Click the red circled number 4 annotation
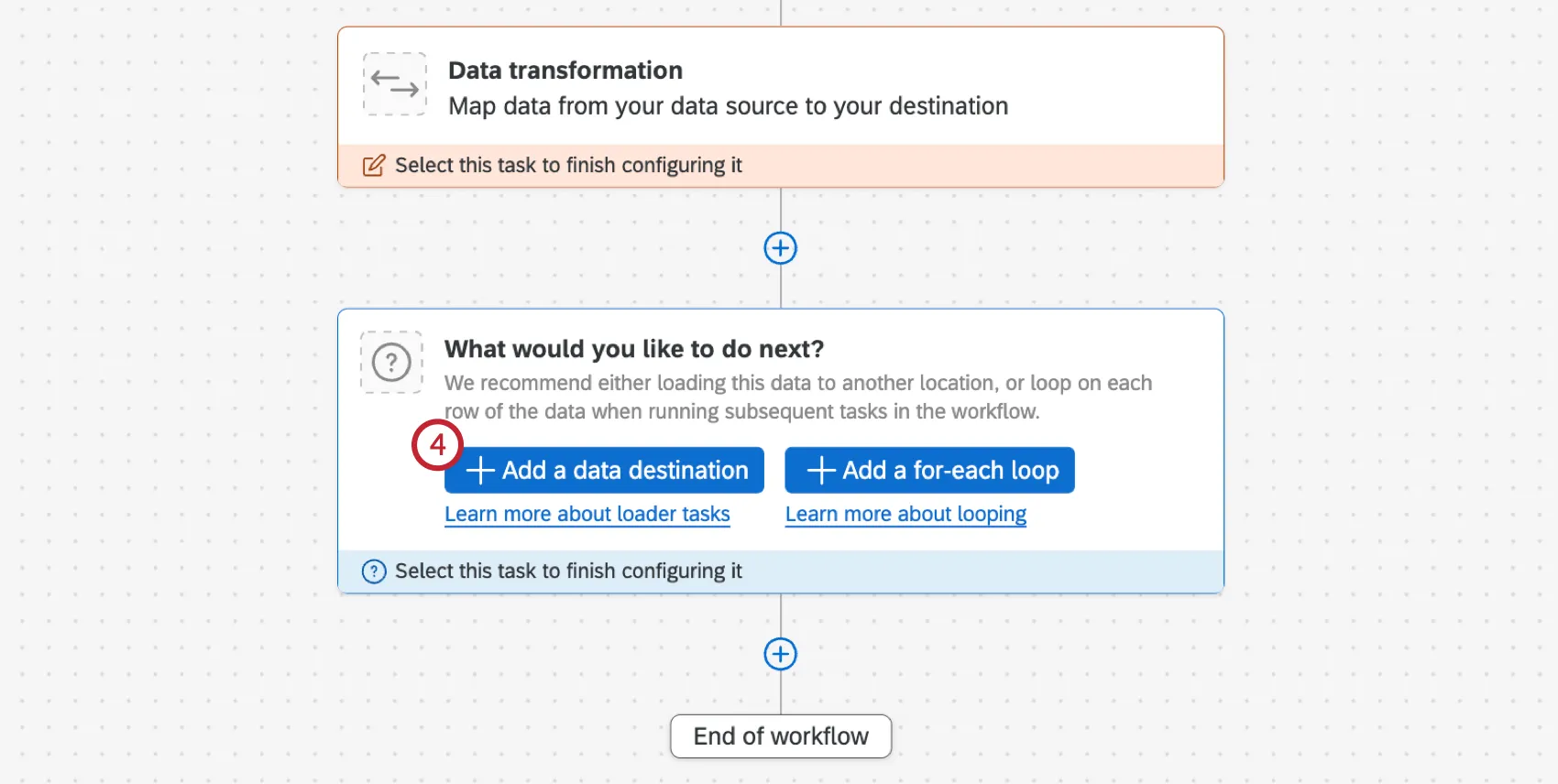This screenshot has height=784, width=1558. click(438, 446)
